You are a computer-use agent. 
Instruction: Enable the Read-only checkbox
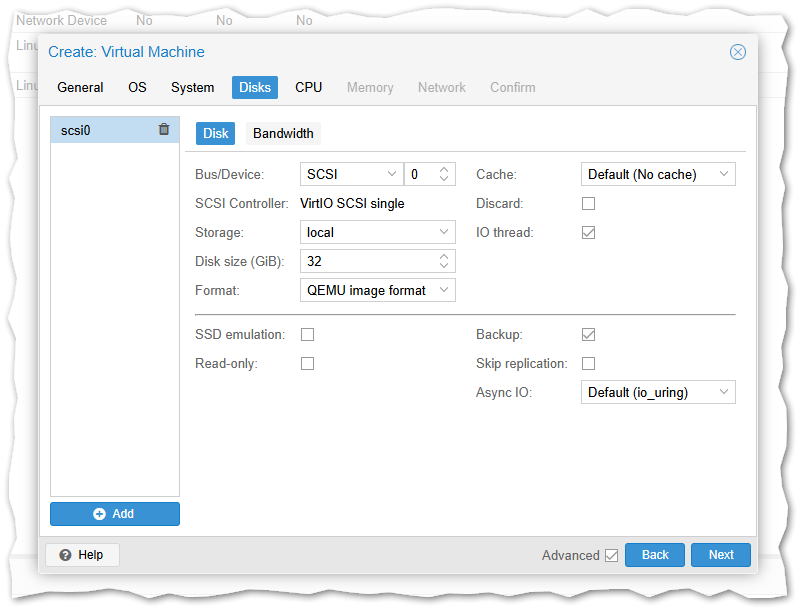pyautogui.click(x=308, y=363)
